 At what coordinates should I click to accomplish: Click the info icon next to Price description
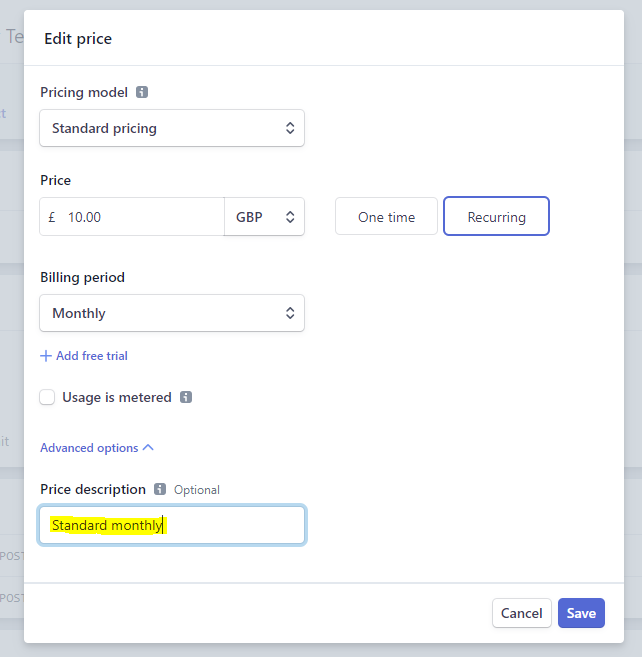tap(160, 489)
